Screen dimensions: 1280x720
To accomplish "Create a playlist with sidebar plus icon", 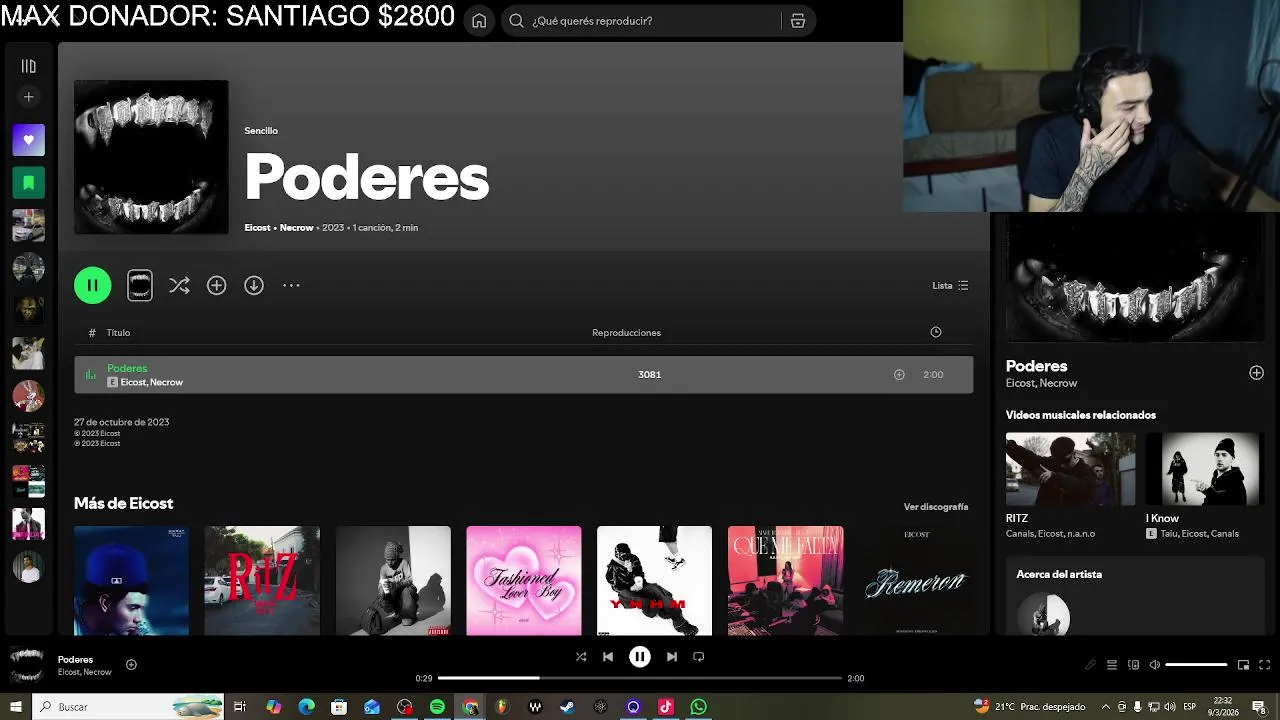I will coord(28,97).
